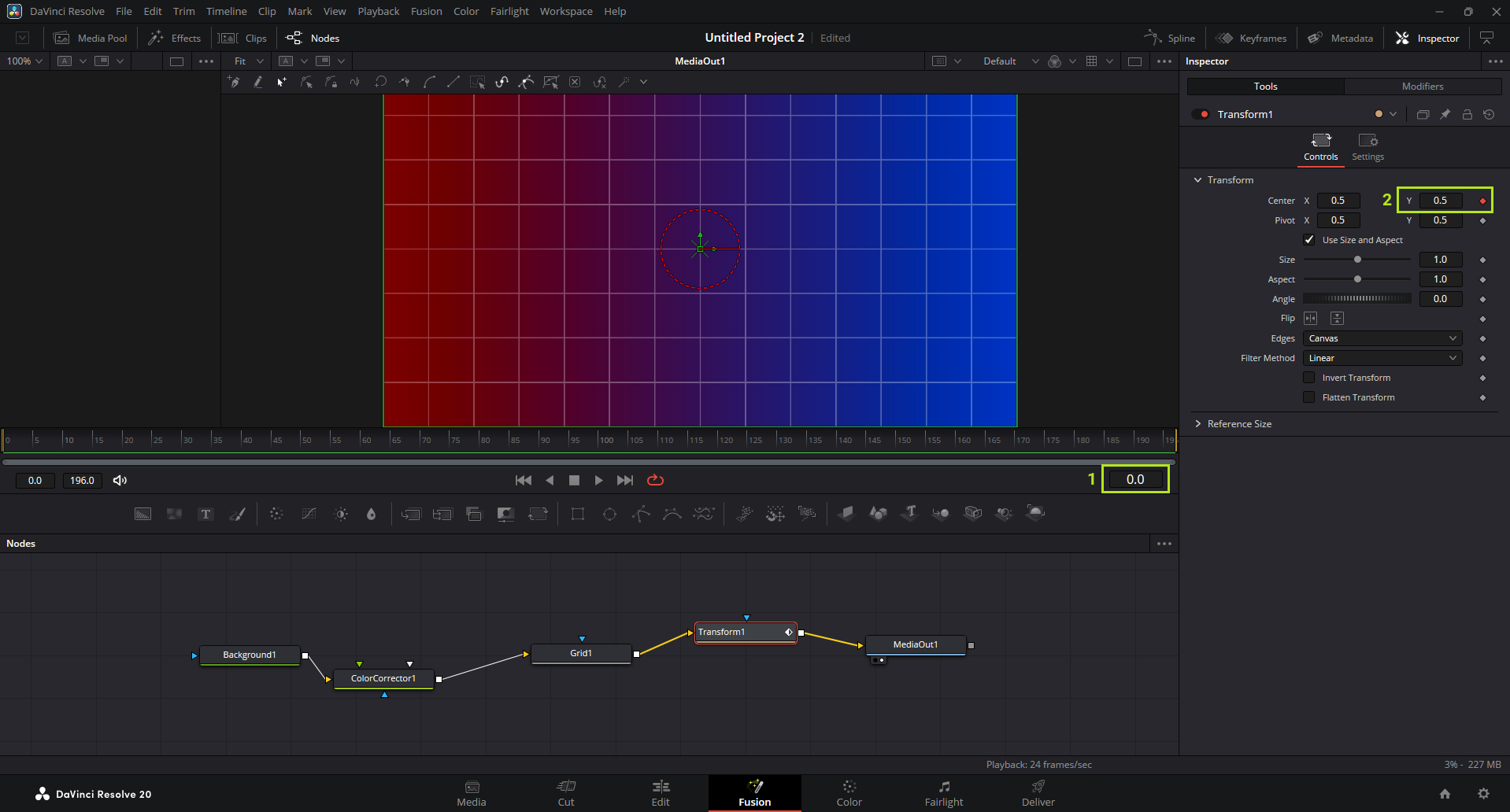The width and height of the screenshot is (1510, 812).
Task: Uncheck Use Size and Aspect
Action: (x=1309, y=240)
